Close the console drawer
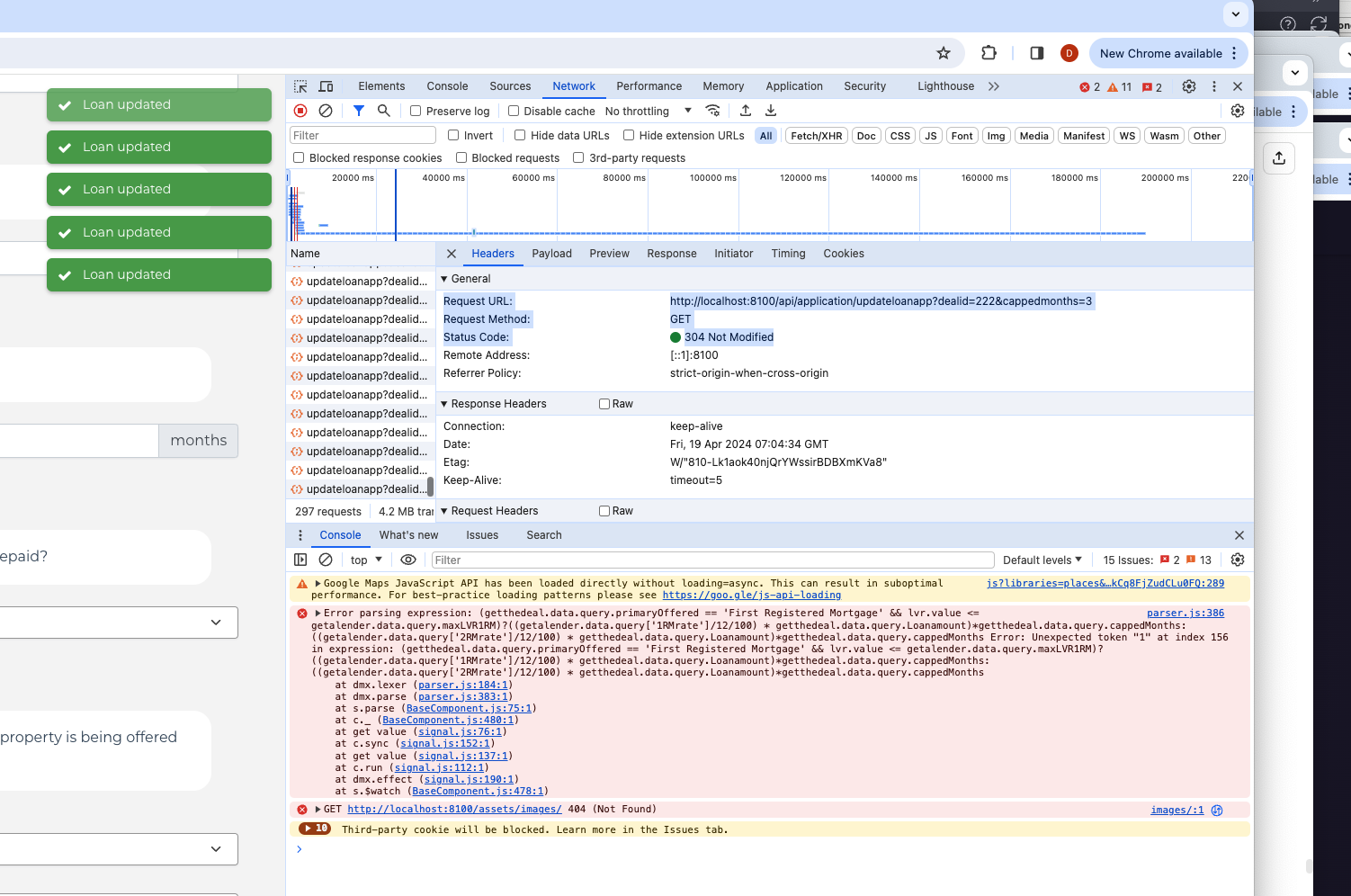This screenshot has width=1351, height=896. tap(1239, 535)
